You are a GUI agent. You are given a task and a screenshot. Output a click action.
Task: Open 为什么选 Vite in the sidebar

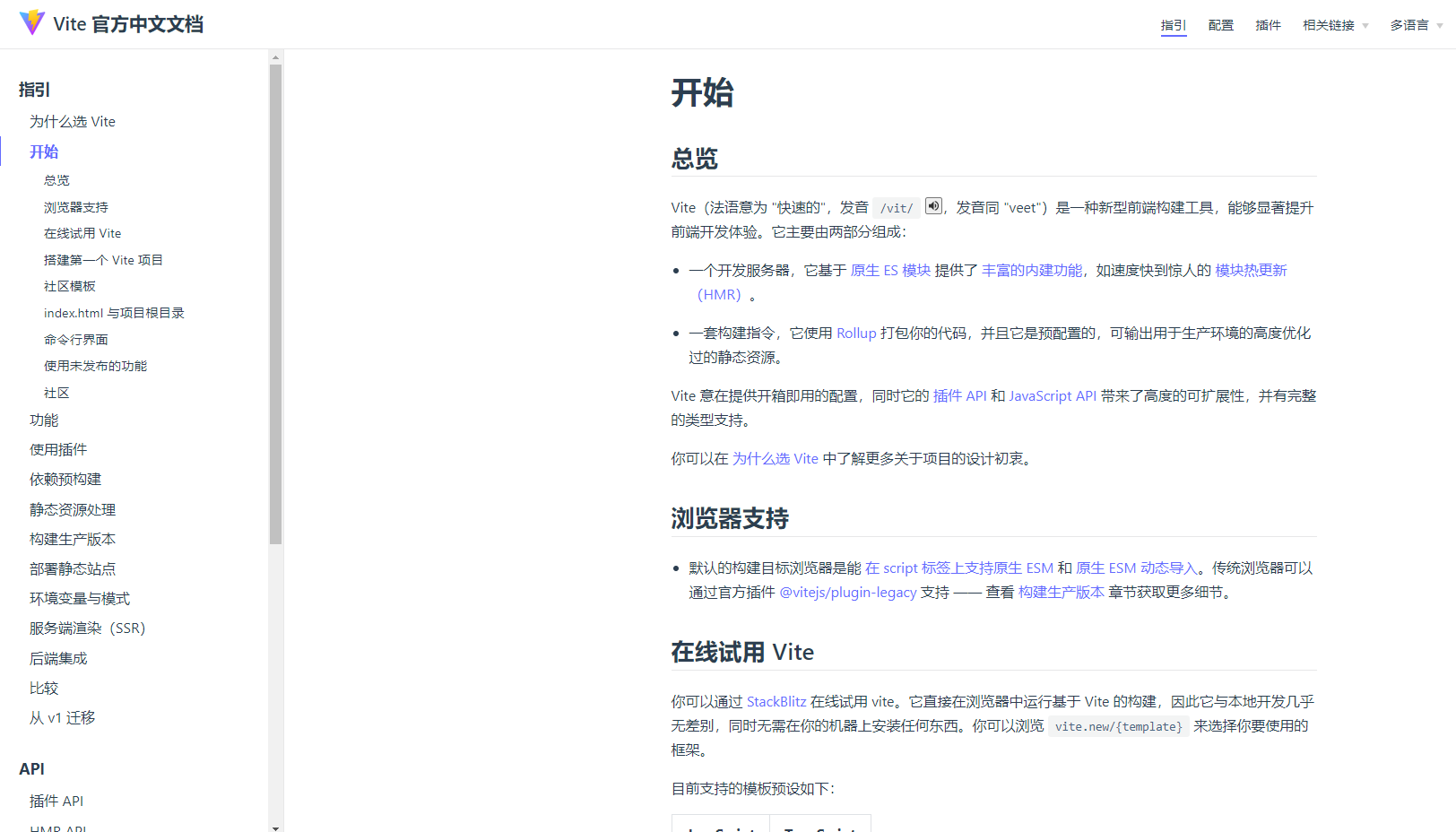pyautogui.click(x=73, y=121)
